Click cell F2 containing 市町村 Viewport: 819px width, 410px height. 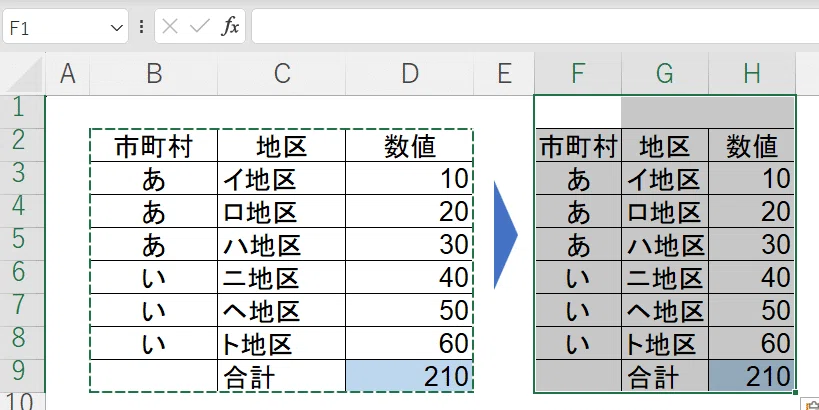(578, 145)
